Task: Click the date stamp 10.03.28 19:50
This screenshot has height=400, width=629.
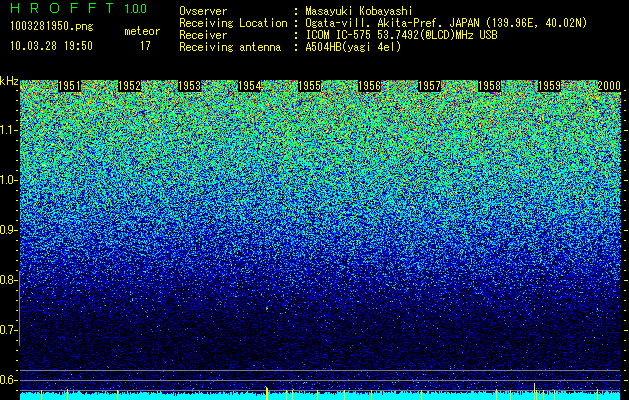Action: click(51, 46)
